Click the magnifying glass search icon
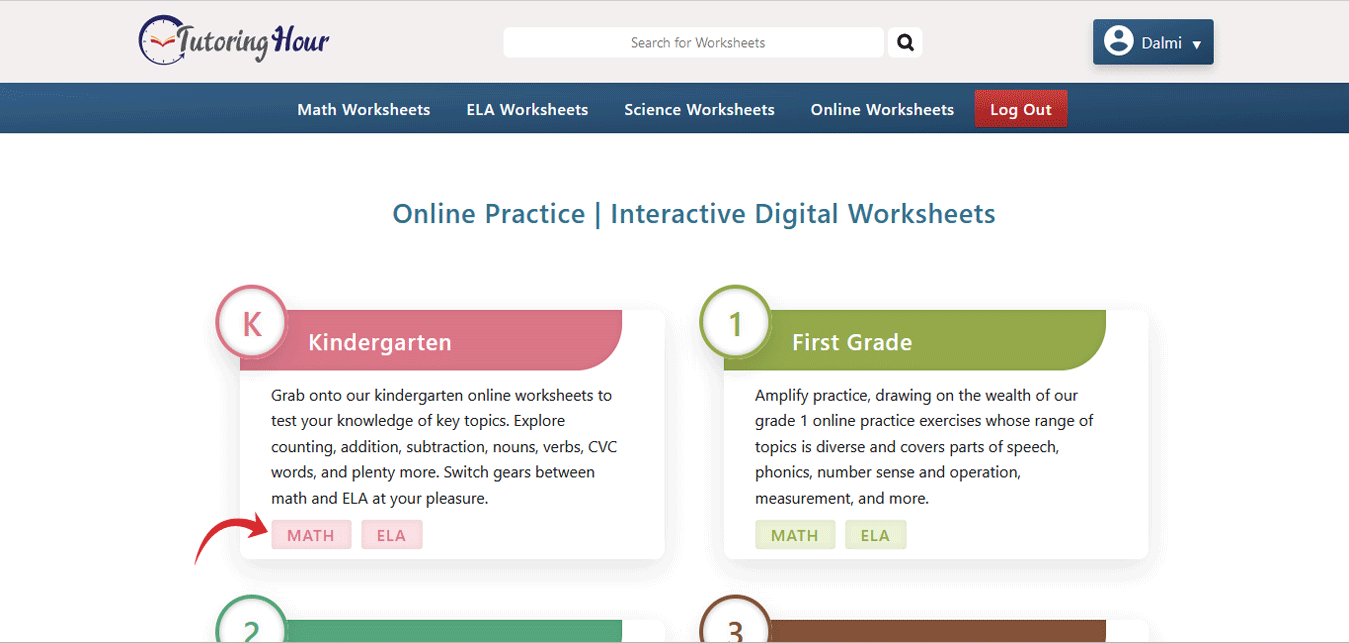Image resolution: width=1349 pixels, height=643 pixels. [x=905, y=43]
